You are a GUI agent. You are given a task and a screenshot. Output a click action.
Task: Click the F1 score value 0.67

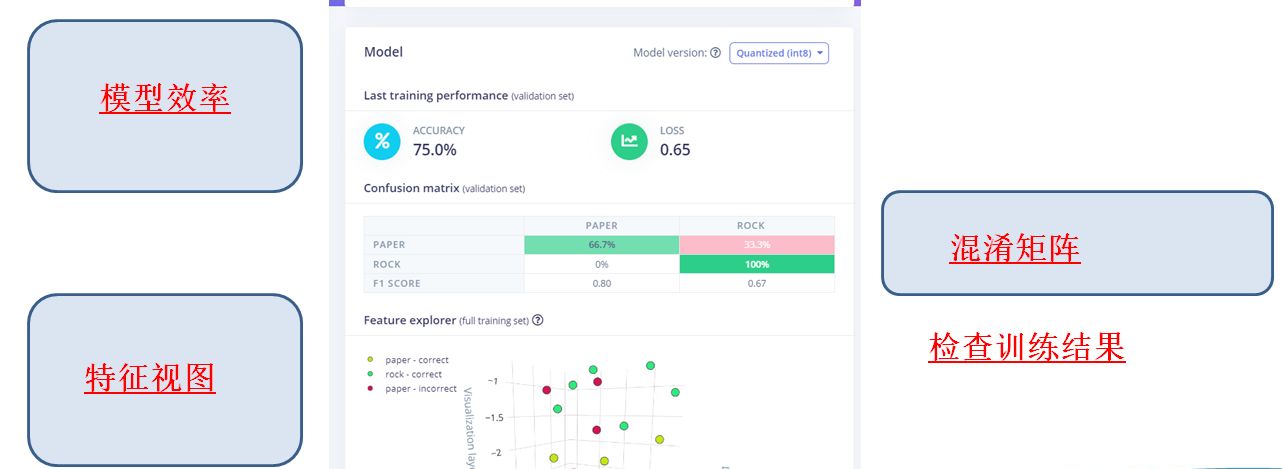tap(756, 283)
